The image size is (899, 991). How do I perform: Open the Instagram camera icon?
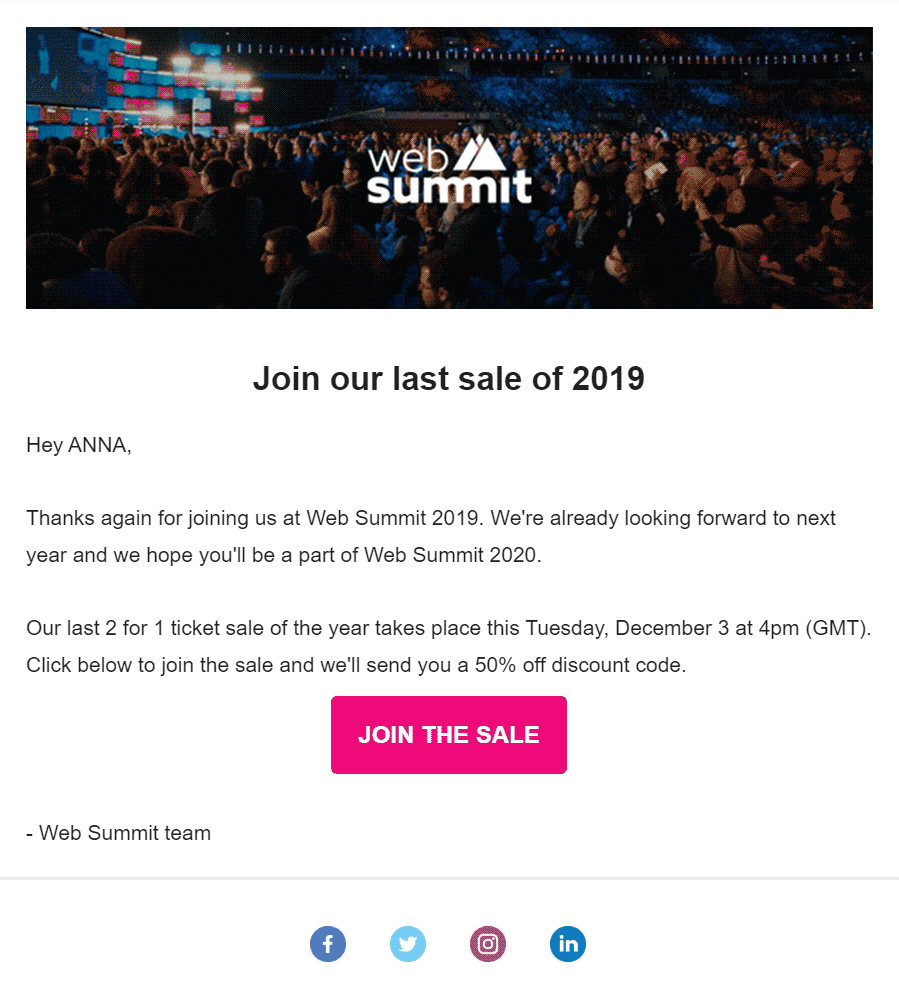(x=487, y=944)
